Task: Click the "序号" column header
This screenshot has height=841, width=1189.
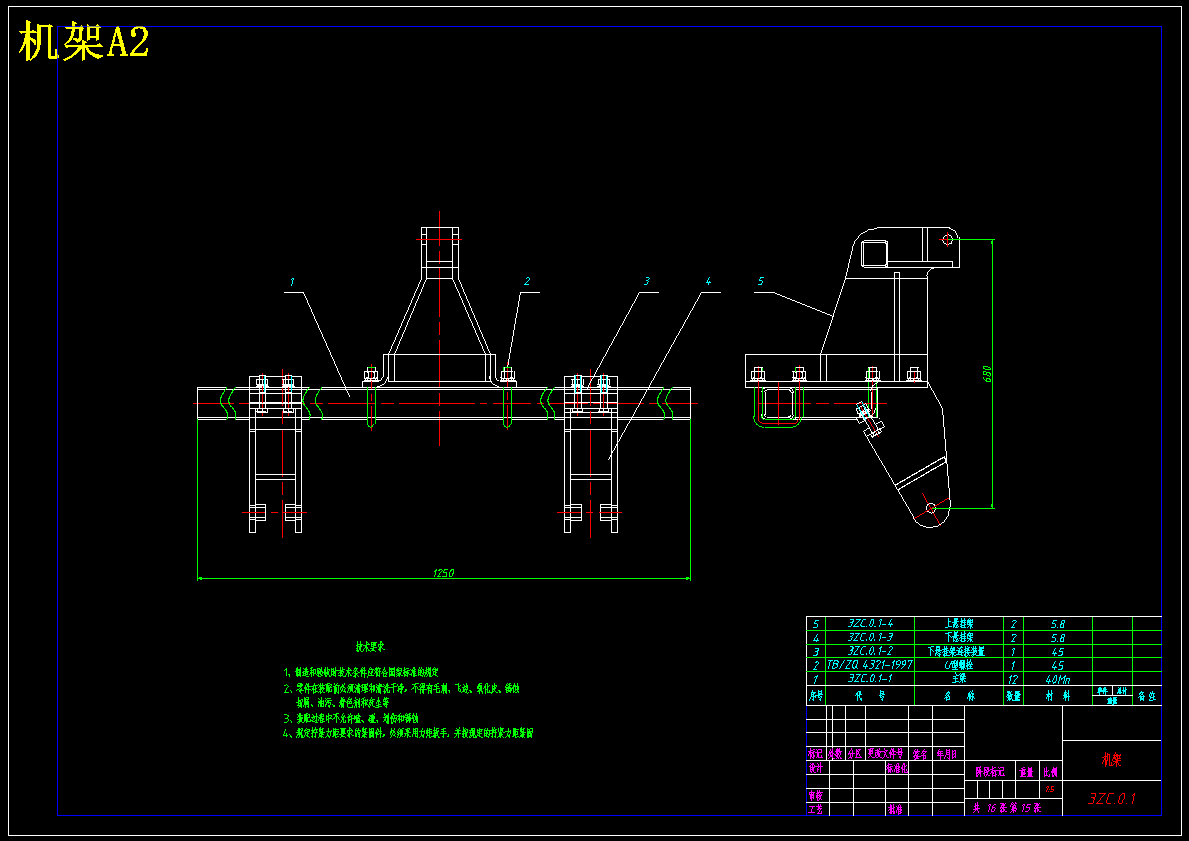Action: 816,695
